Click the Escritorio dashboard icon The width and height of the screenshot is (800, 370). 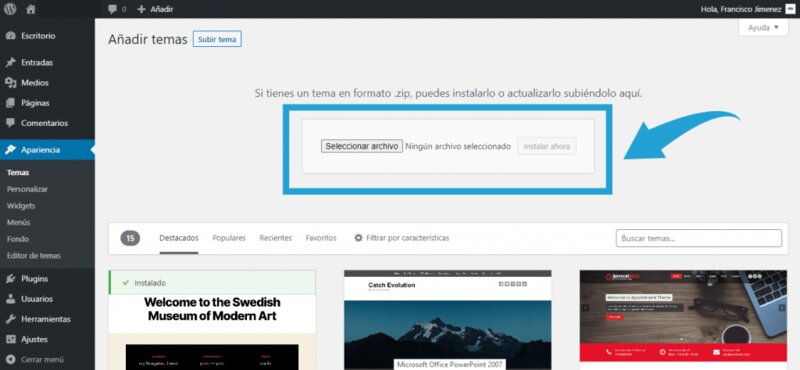[x=10, y=36]
